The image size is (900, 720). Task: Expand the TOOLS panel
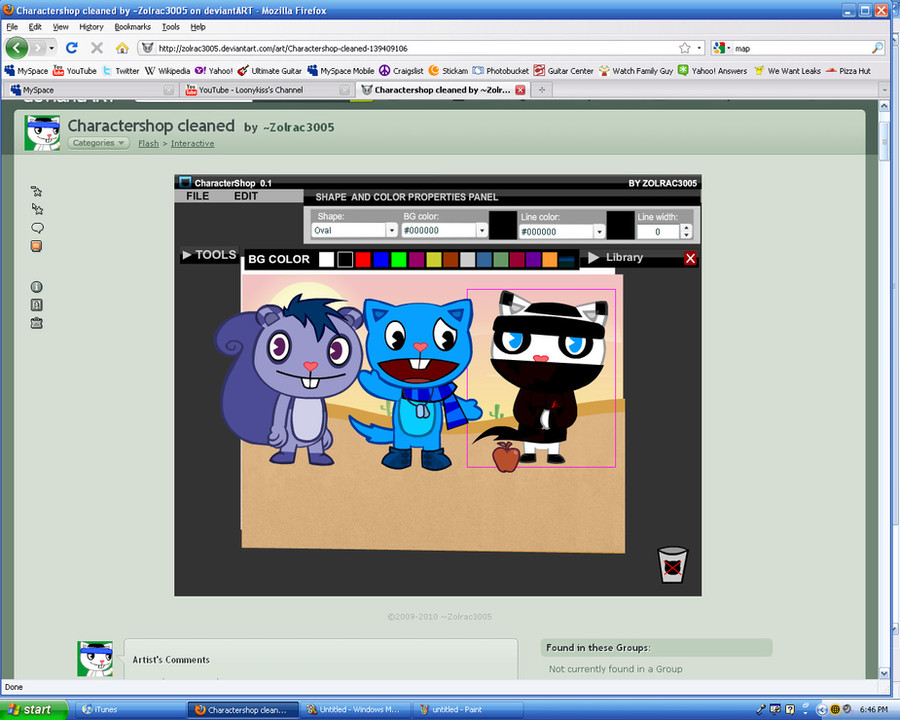point(209,255)
